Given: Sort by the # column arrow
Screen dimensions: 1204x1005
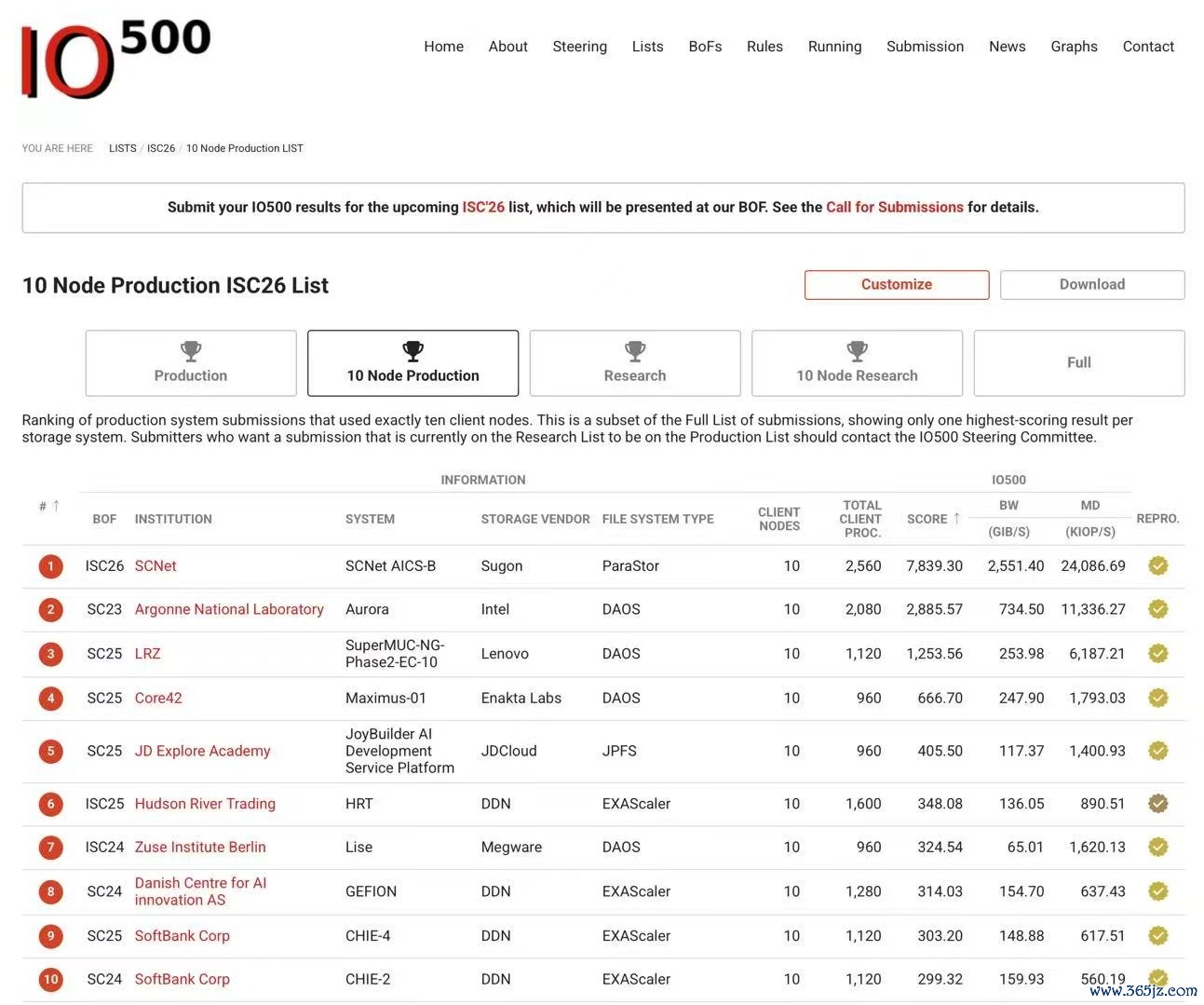Looking at the screenshot, I should coord(56,506).
